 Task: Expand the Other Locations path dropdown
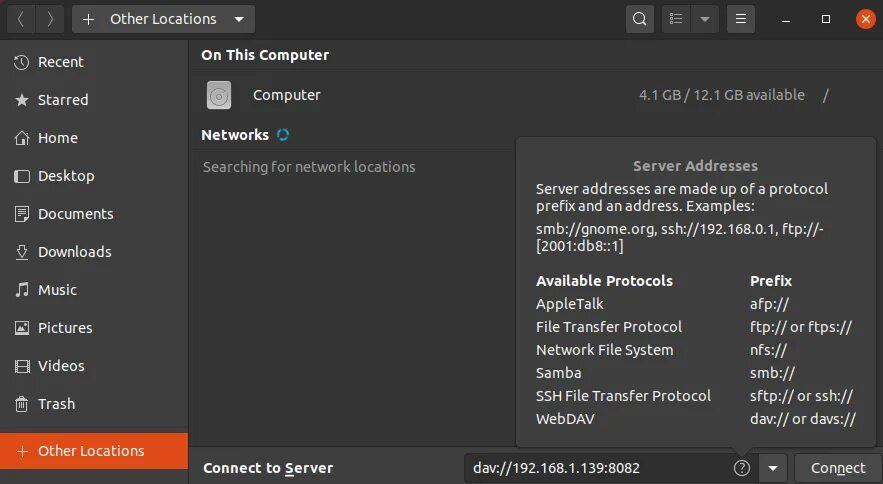pyautogui.click(x=237, y=19)
